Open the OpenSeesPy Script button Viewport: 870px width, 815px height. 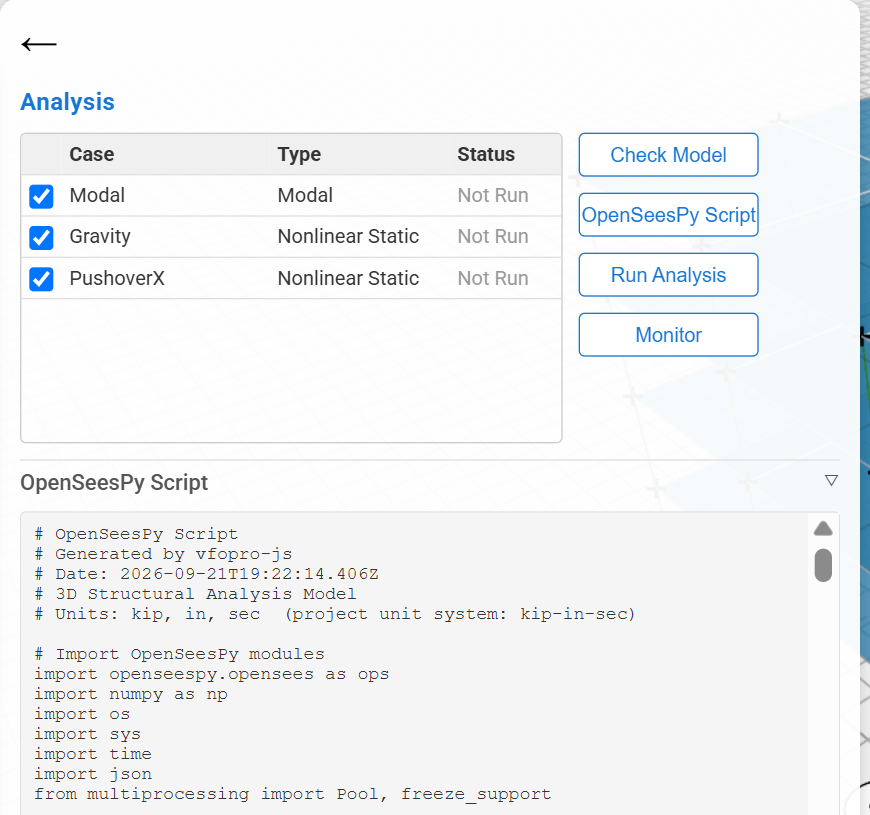click(668, 215)
